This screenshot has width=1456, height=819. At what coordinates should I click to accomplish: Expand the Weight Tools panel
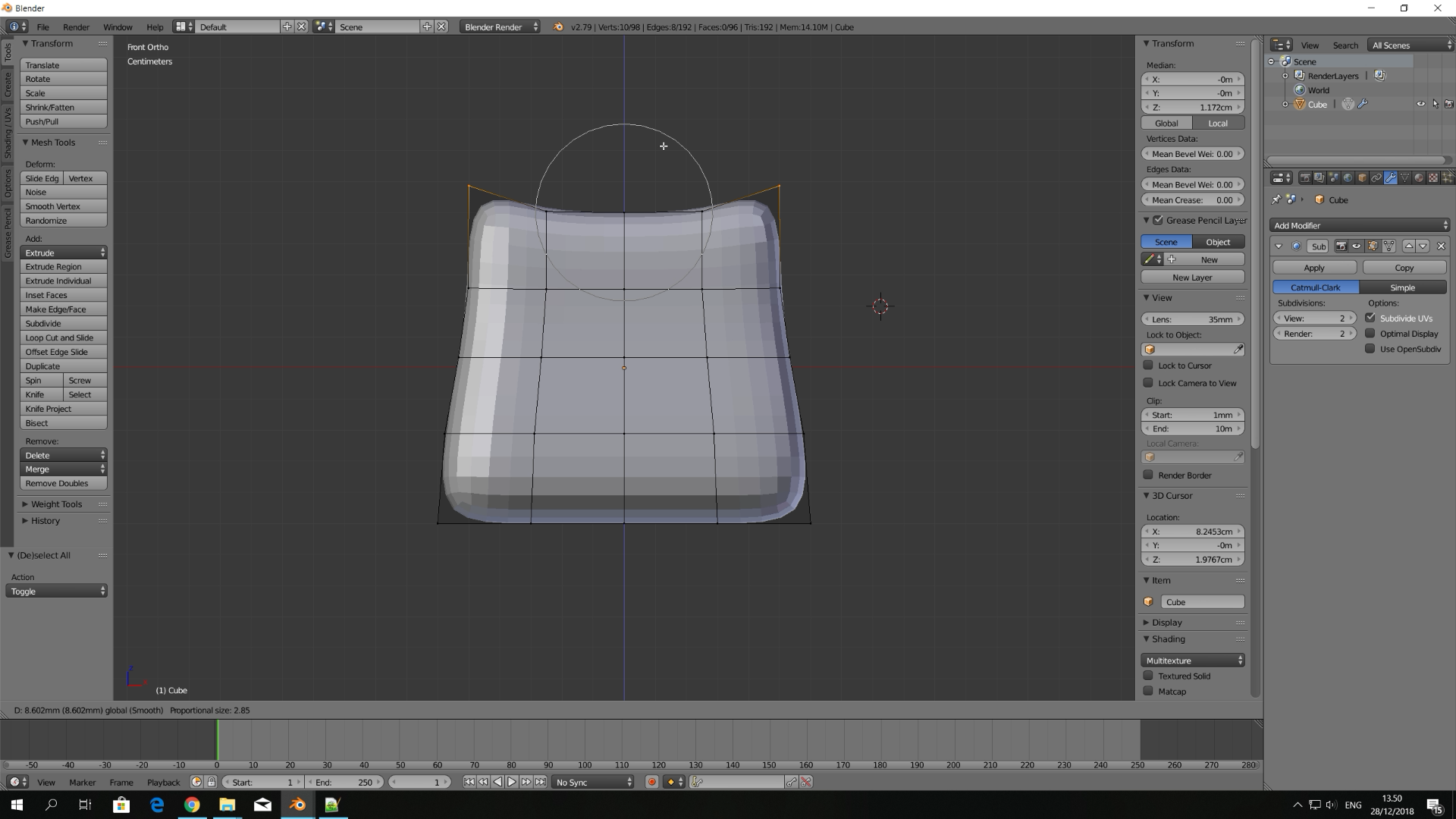point(56,504)
